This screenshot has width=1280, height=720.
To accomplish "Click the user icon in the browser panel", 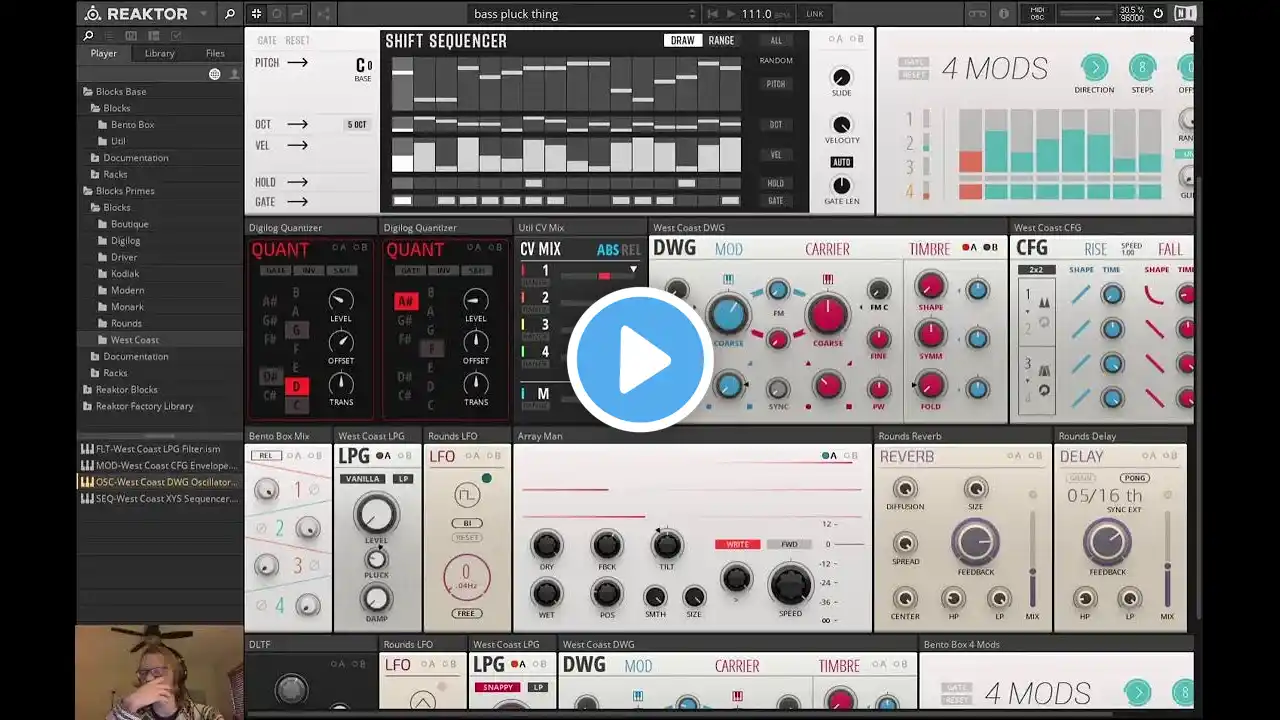I will [x=235, y=74].
